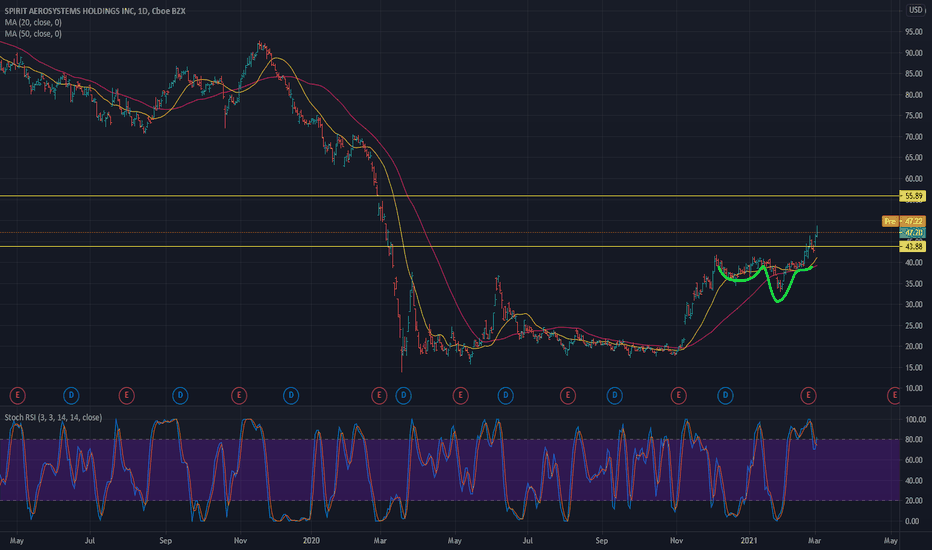Viewport: 932px width, 550px height.
Task: Click the earnings E marker above May 2019
Action: pyautogui.click(x=18, y=395)
